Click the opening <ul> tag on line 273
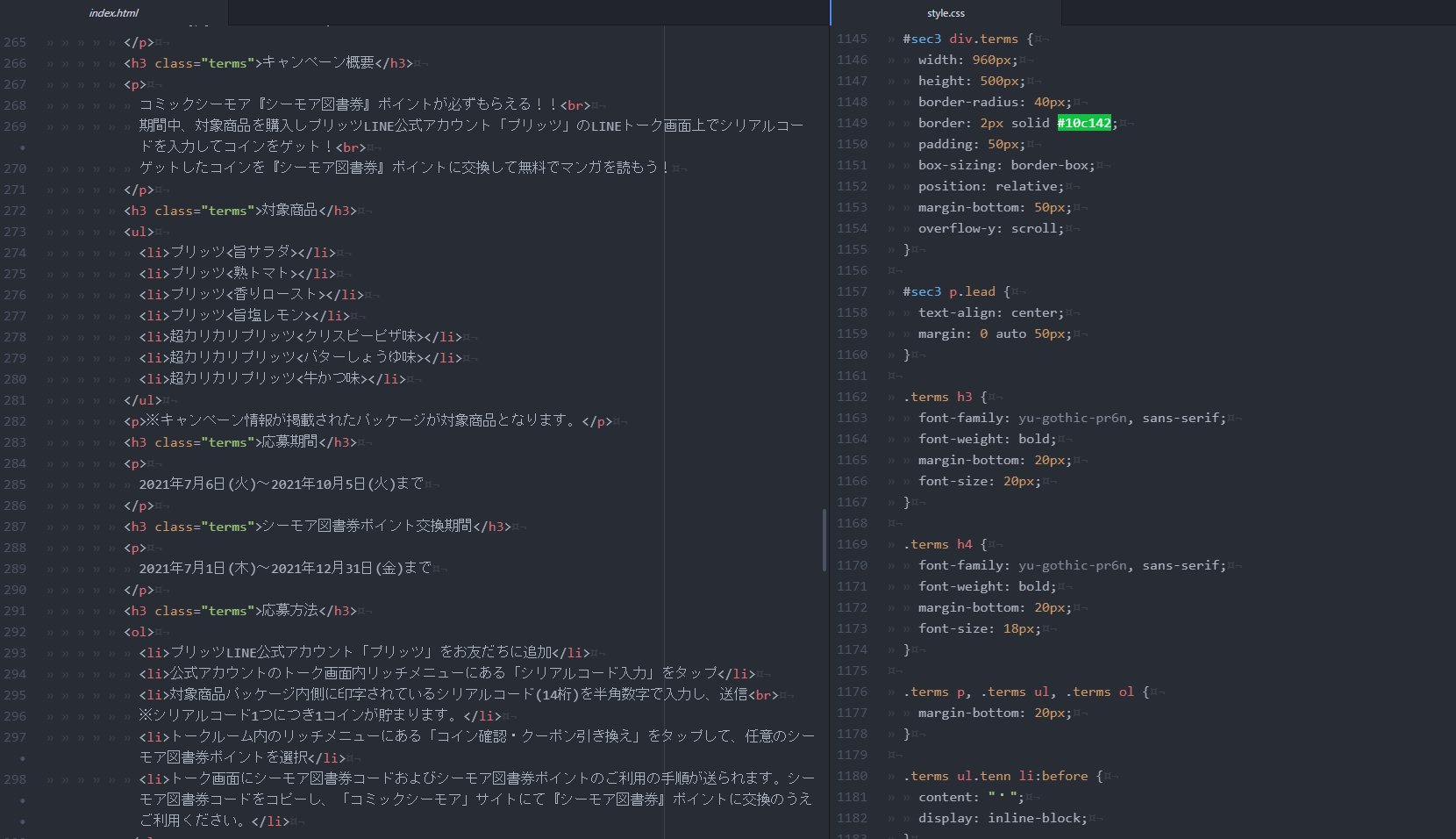The width and height of the screenshot is (1456, 839). (139, 232)
